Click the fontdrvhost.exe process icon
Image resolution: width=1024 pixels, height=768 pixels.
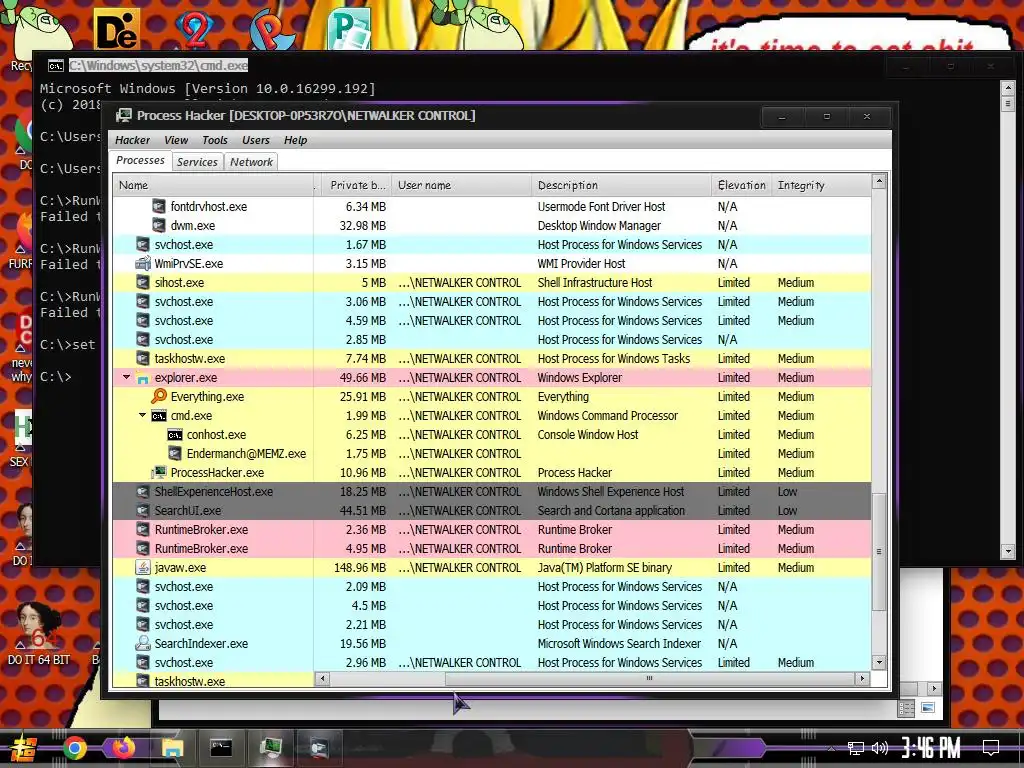pyautogui.click(x=159, y=206)
